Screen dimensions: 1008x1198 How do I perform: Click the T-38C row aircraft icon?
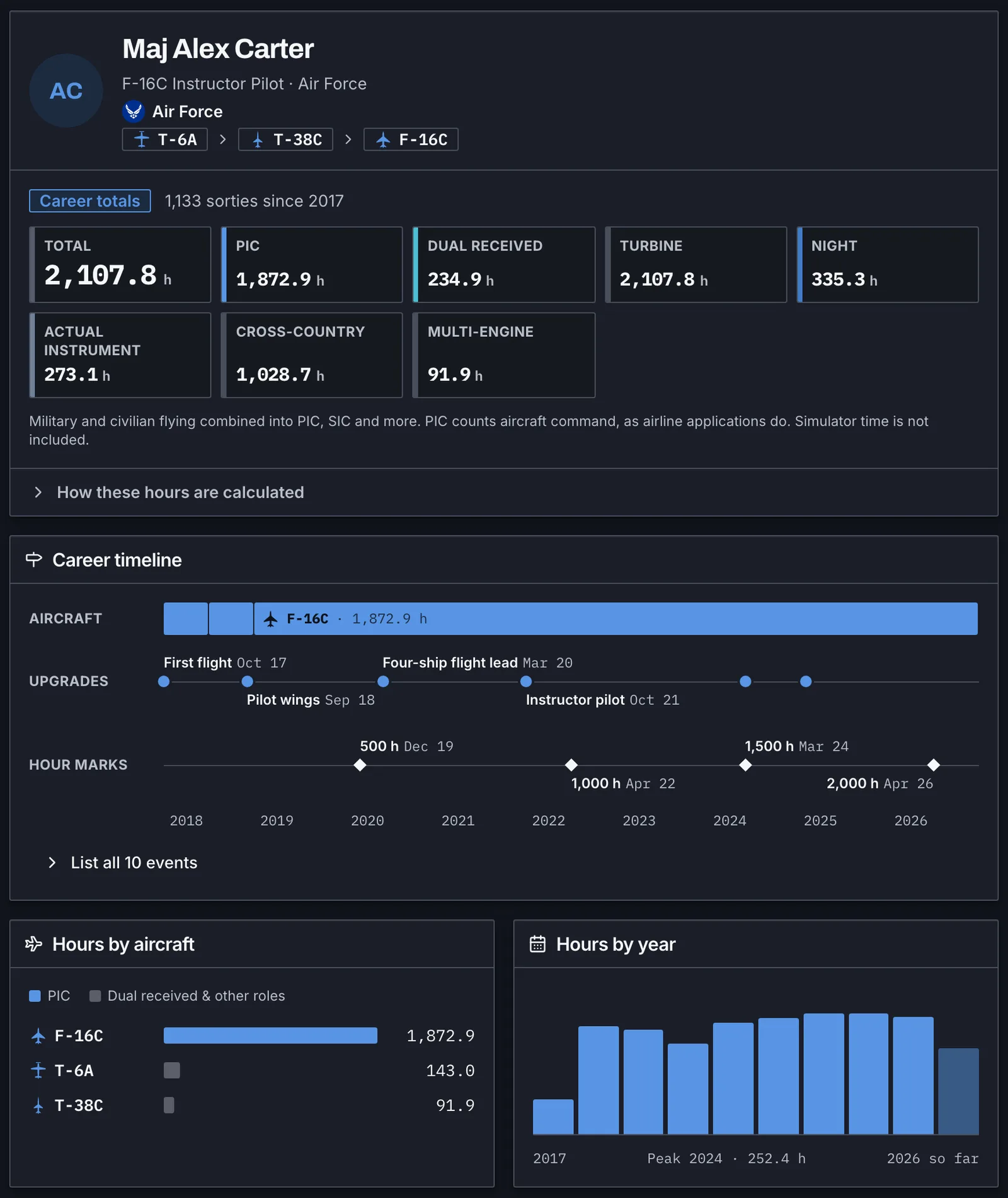click(38, 1105)
